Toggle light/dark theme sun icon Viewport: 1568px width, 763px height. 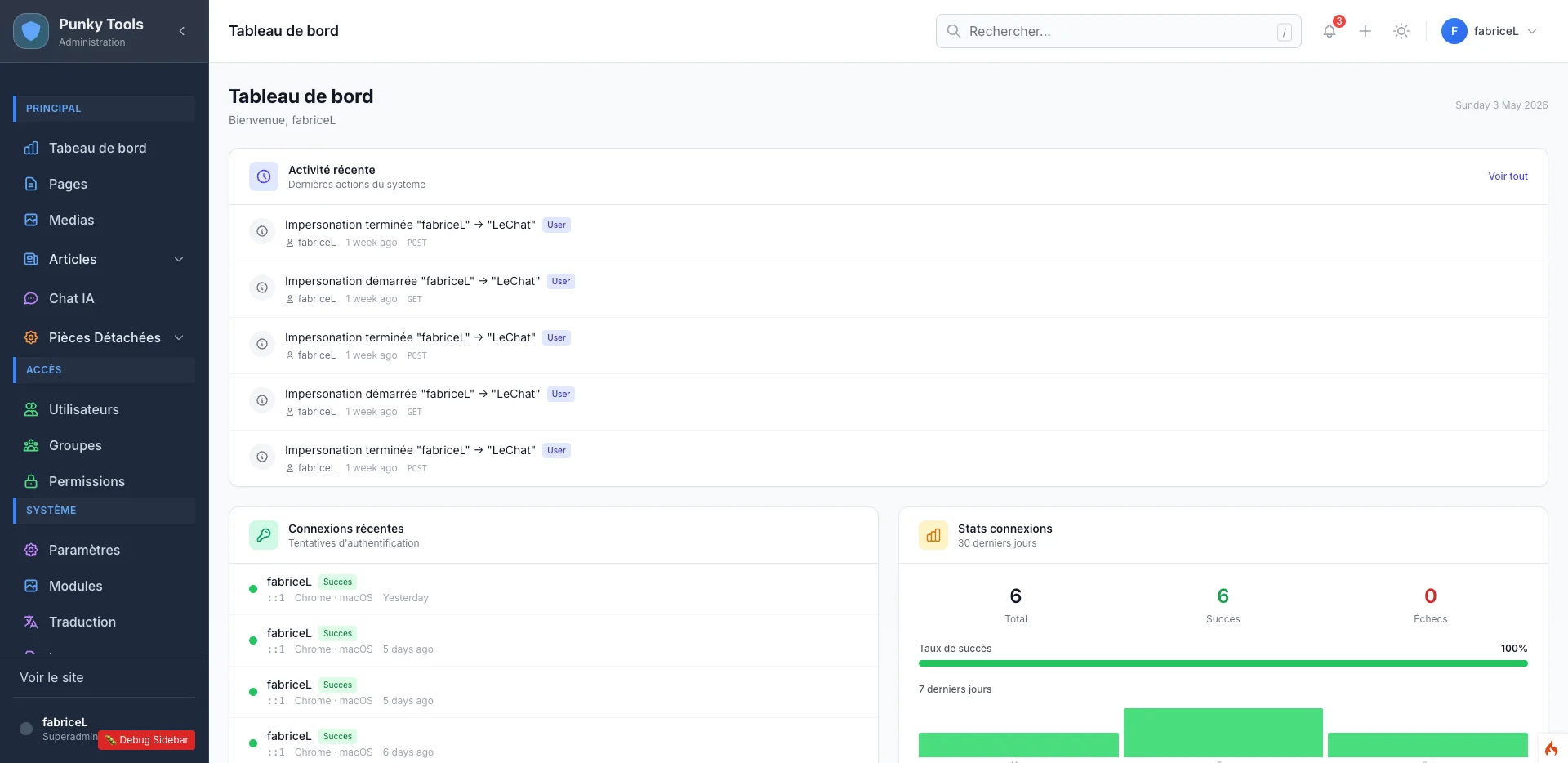(1401, 31)
